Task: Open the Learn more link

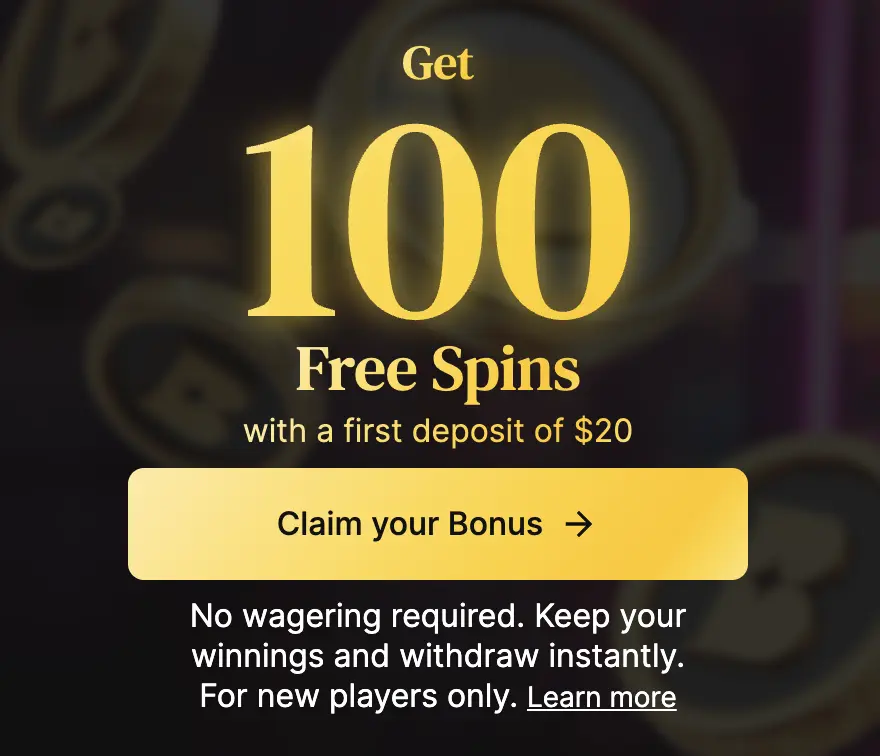Action: coord(602,697)
